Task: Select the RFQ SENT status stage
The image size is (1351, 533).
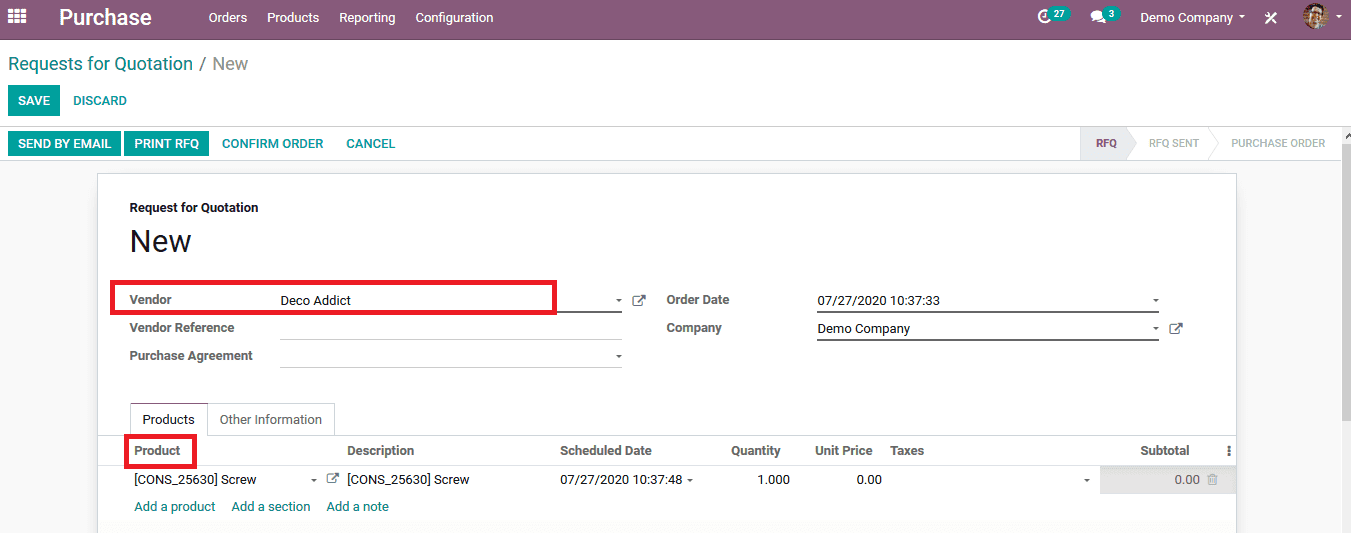Action: pos(1173,143)
